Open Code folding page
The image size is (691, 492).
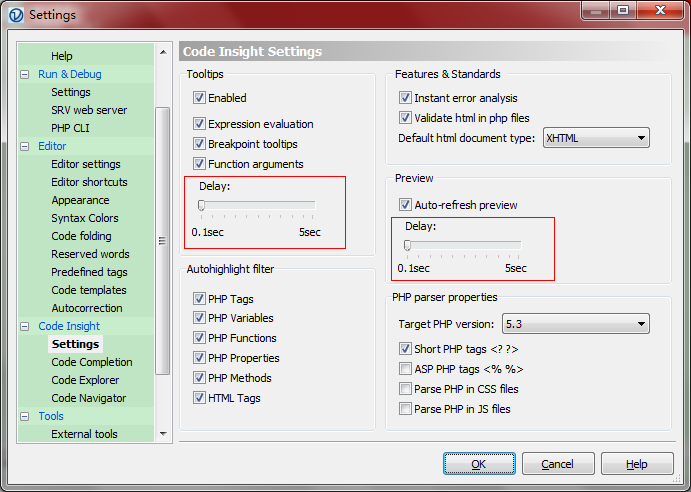[81, 236]
